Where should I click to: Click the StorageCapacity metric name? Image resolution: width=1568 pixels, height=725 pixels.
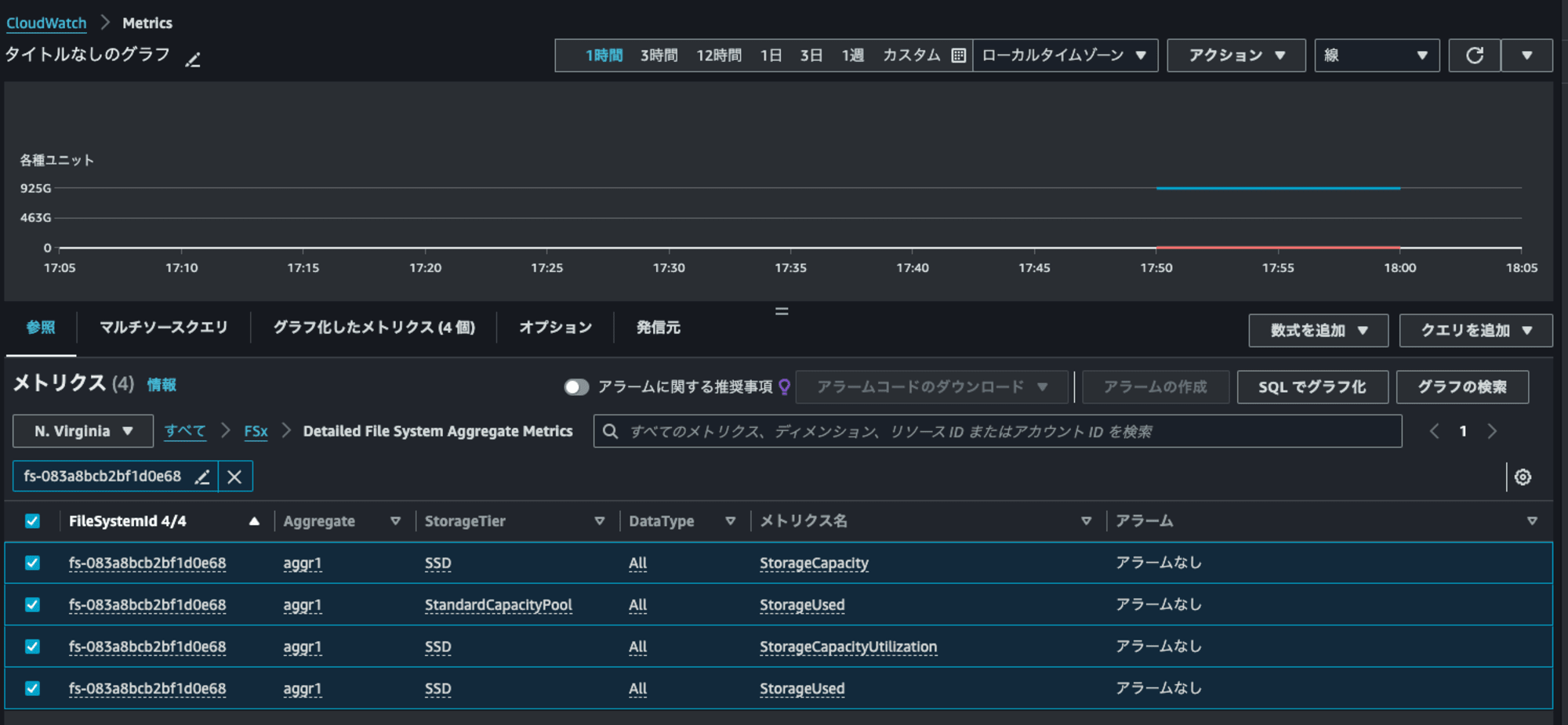point(814,564)
